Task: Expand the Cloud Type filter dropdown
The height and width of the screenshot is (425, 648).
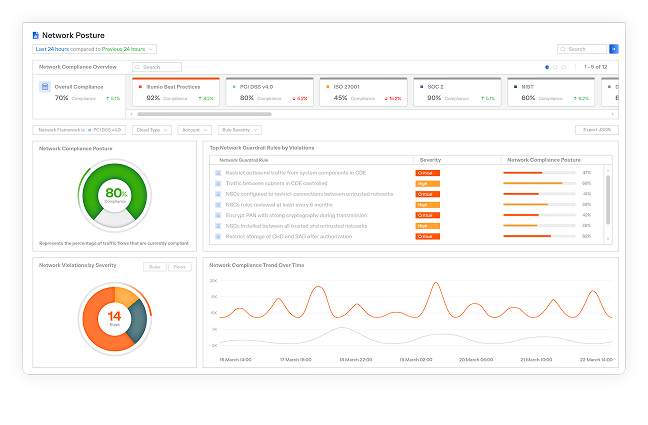Action: coord(152,130)
